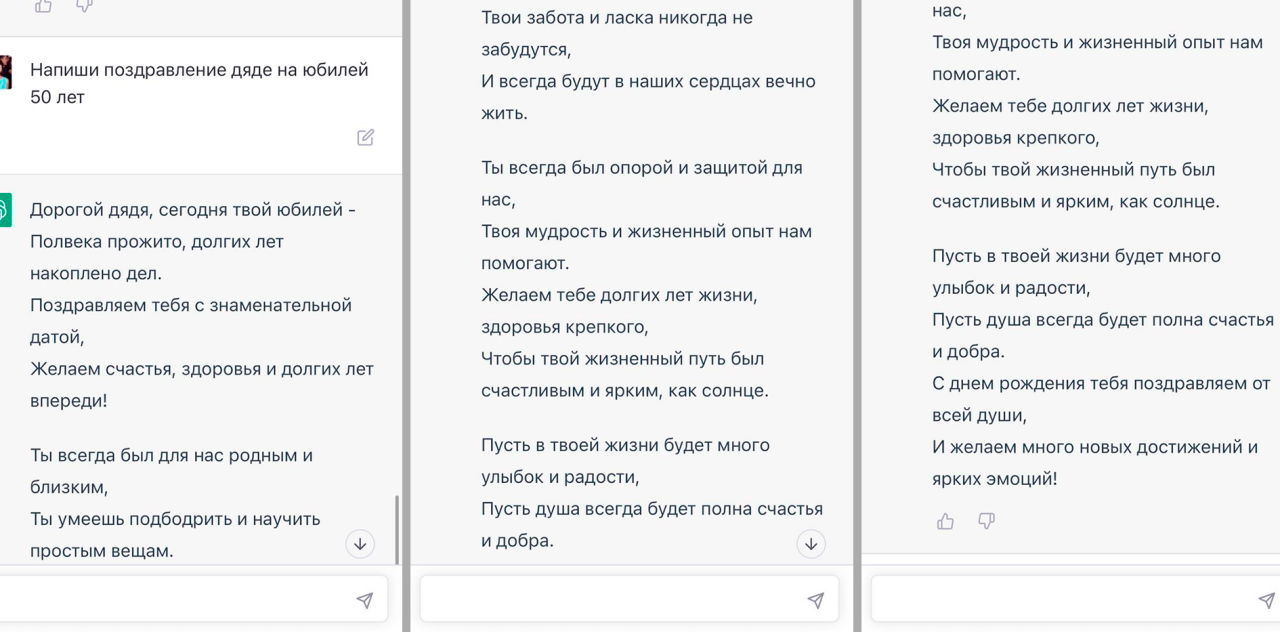Click the word 'близким,'
The image size is (1280, 632).
[69, 488]
